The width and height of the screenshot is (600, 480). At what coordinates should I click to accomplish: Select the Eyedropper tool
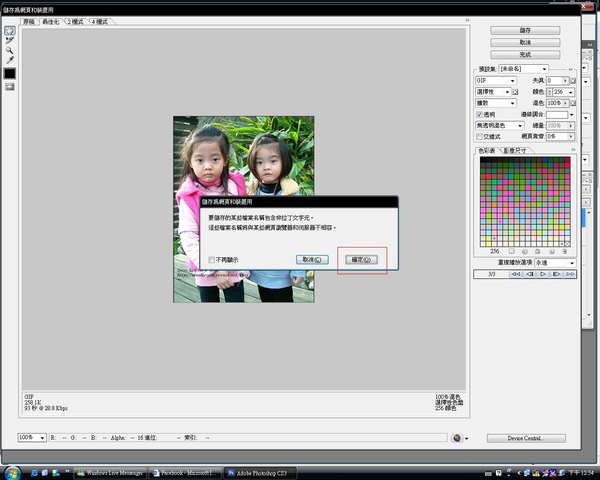[10, 60]
